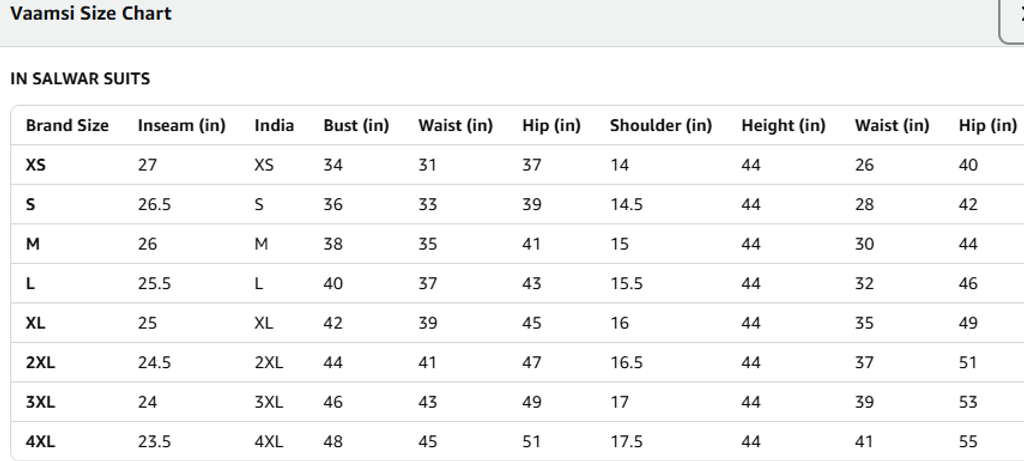Click the bold 4XL brand size row label

click(40, 441)
